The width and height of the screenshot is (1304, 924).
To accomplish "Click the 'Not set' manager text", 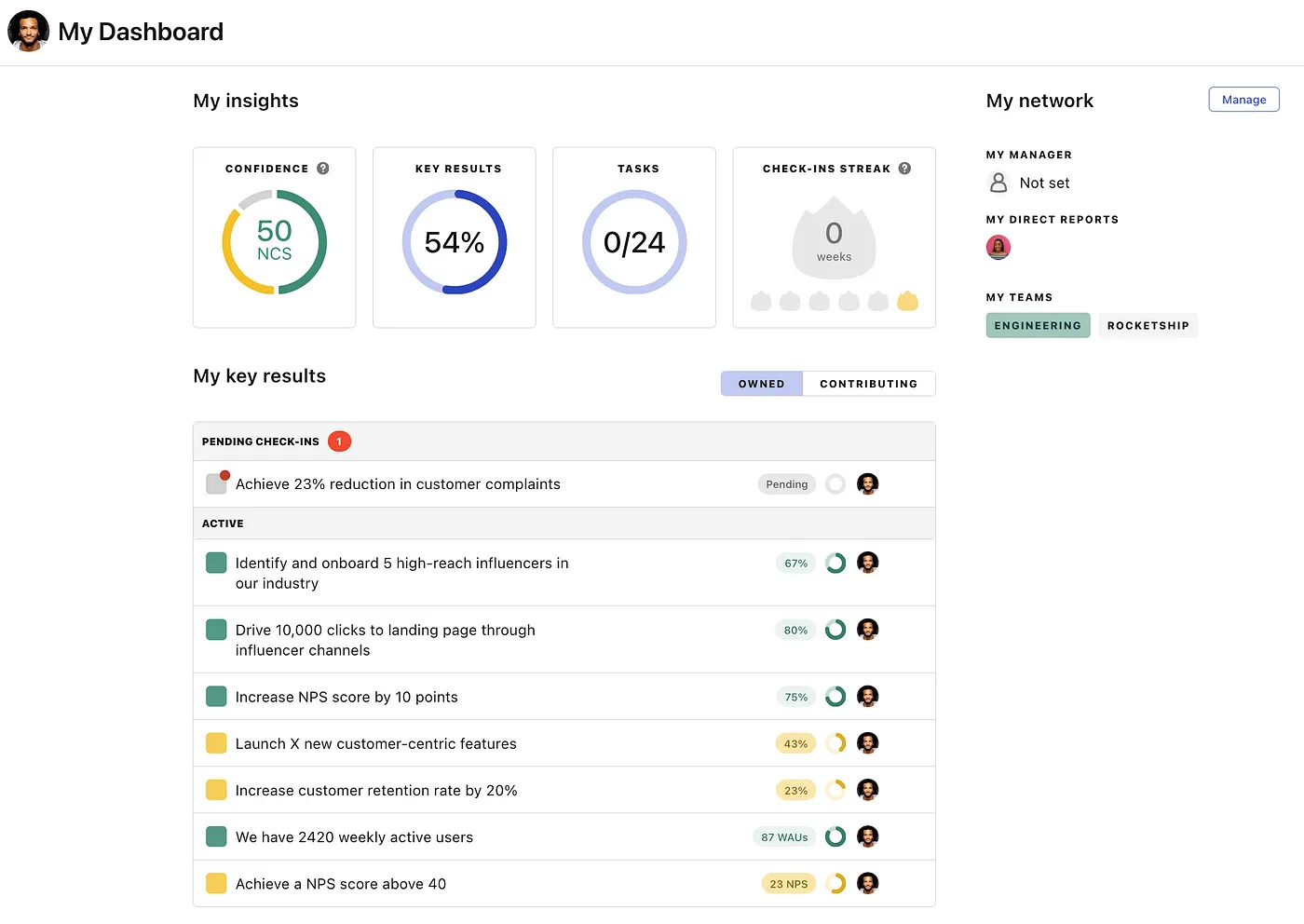I will [1044, 183].
